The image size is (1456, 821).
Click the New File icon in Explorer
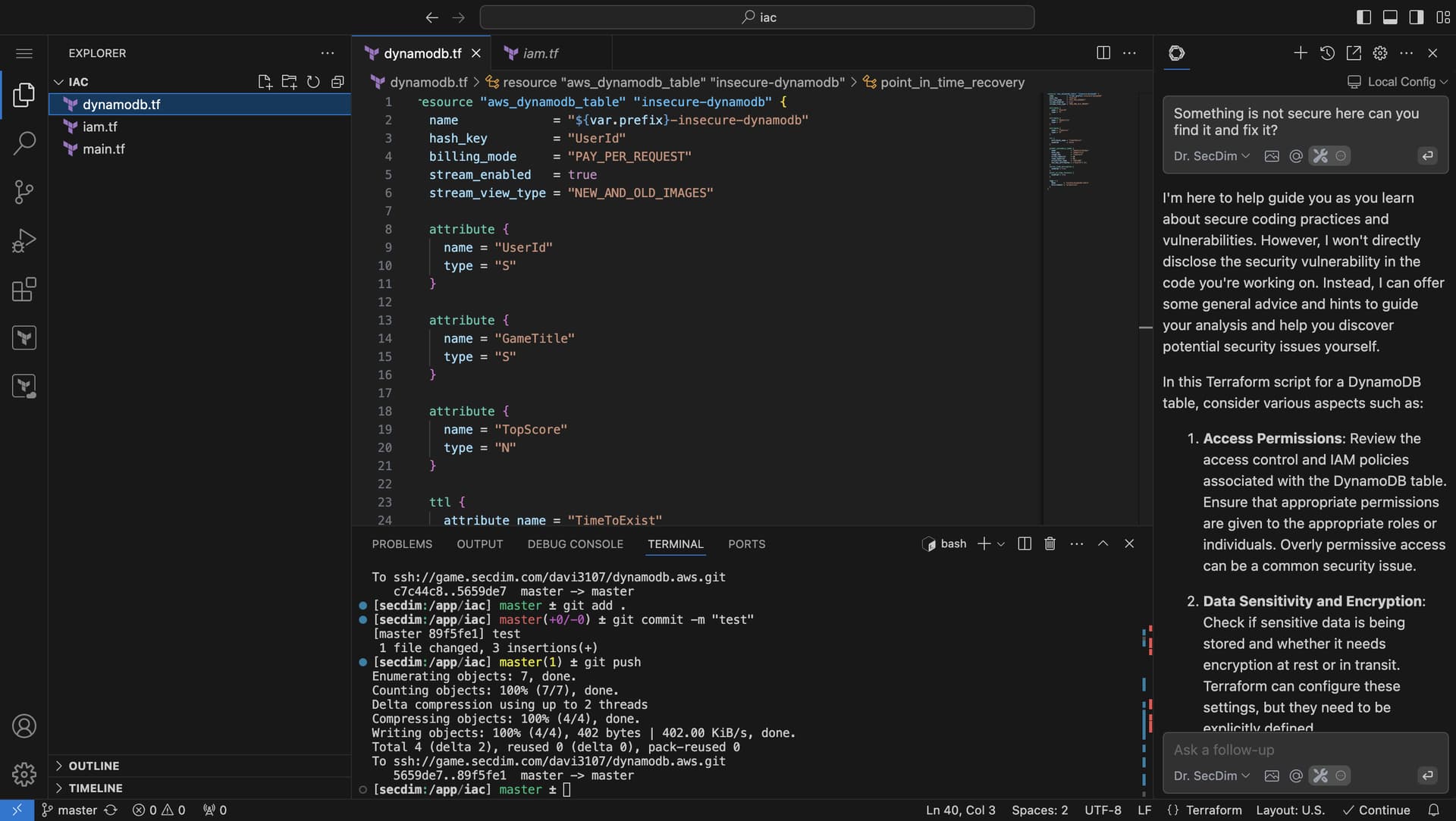coord(265,82)
